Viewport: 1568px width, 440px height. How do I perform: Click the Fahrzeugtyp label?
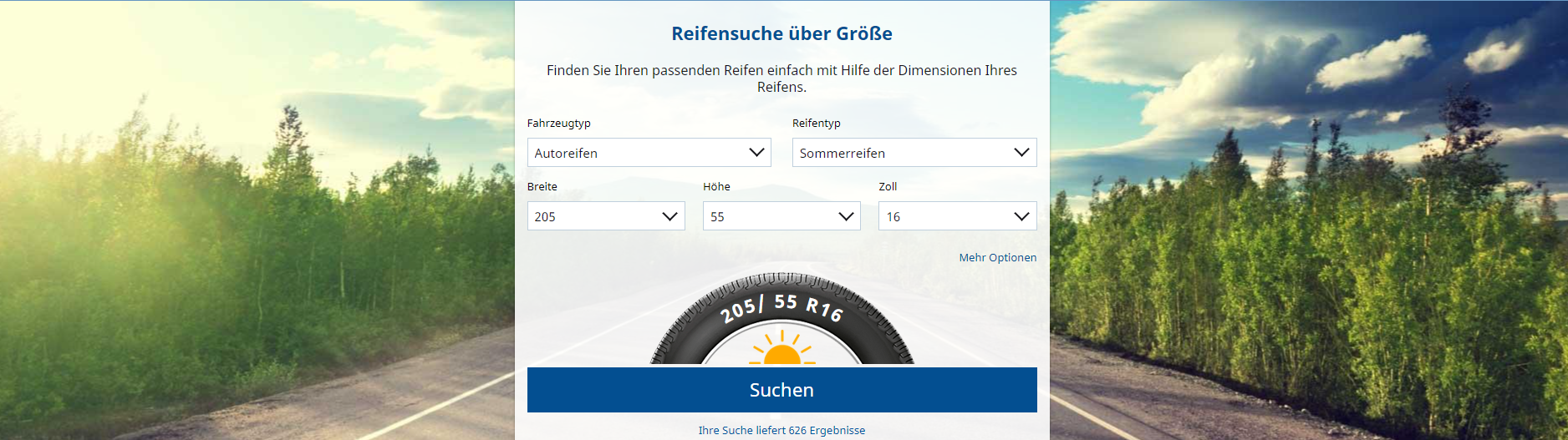(x=558, y=123)
